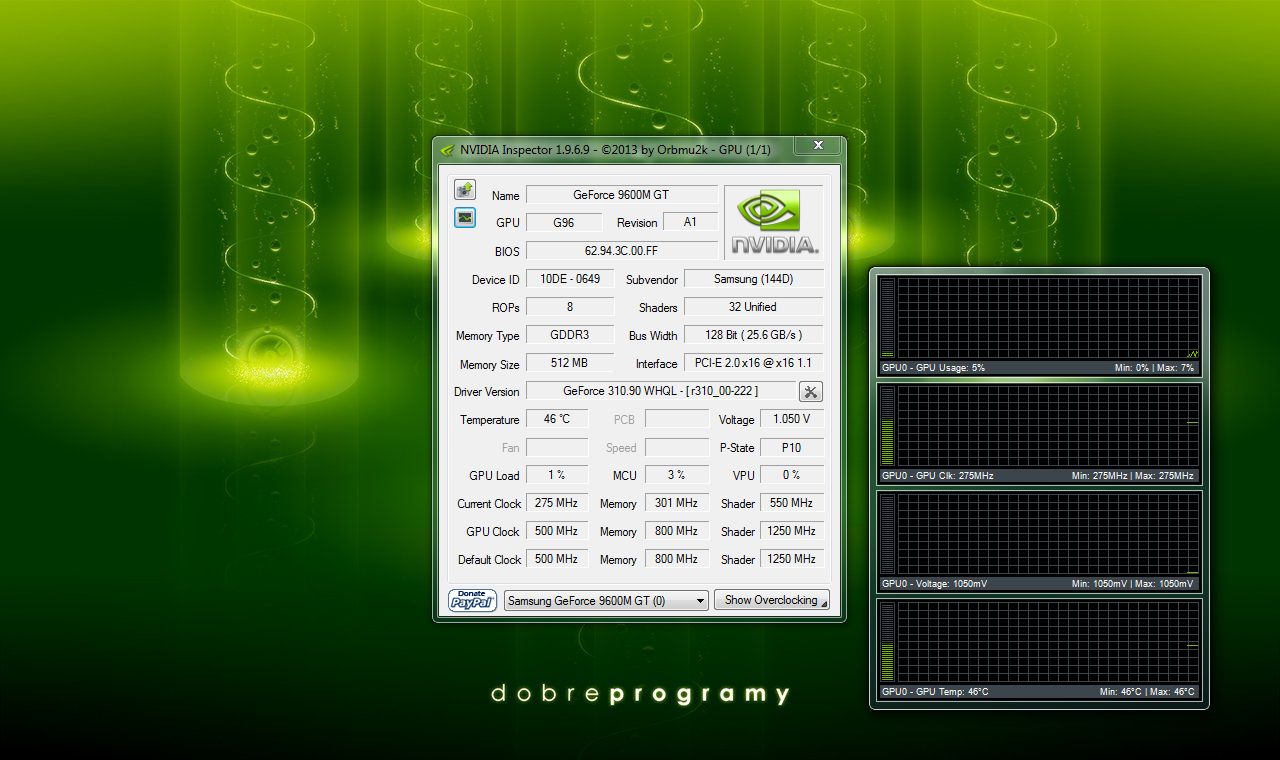Click the empty PCB value field
This screenshot has height=760, width=1280.
pyautogui.click(x=677, y=419)
